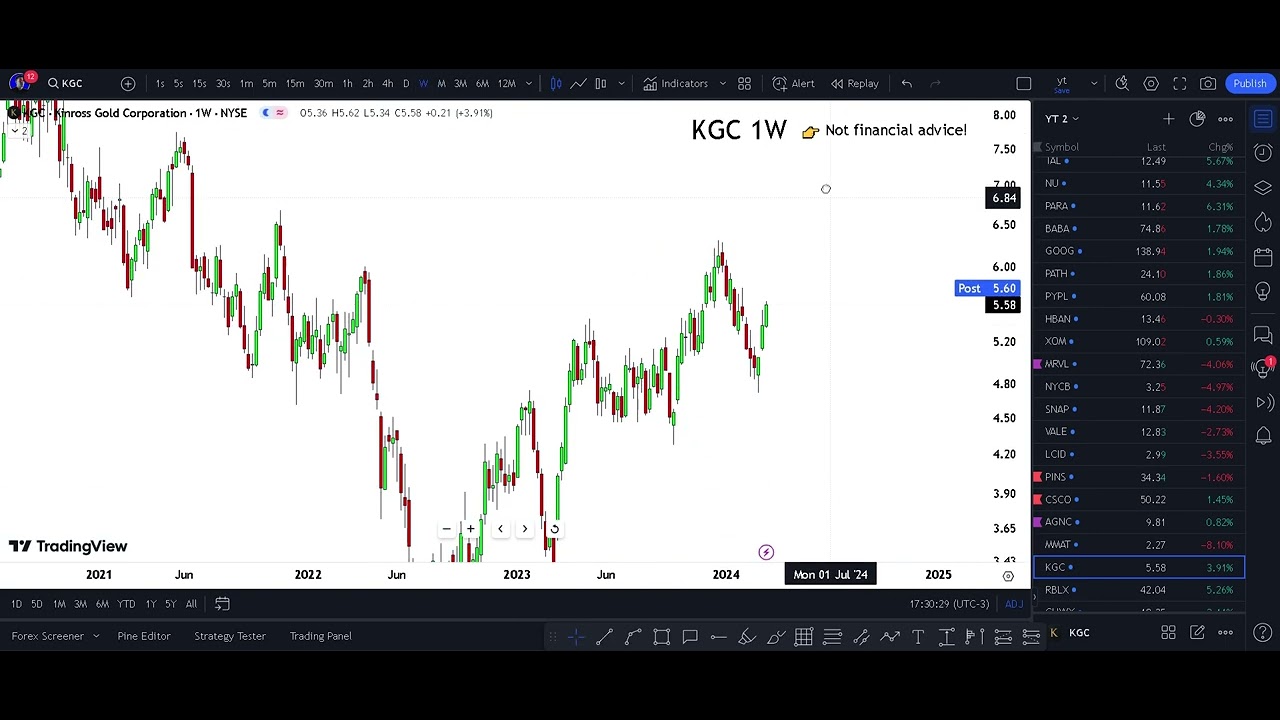Select the 1m timeframe

246,83
